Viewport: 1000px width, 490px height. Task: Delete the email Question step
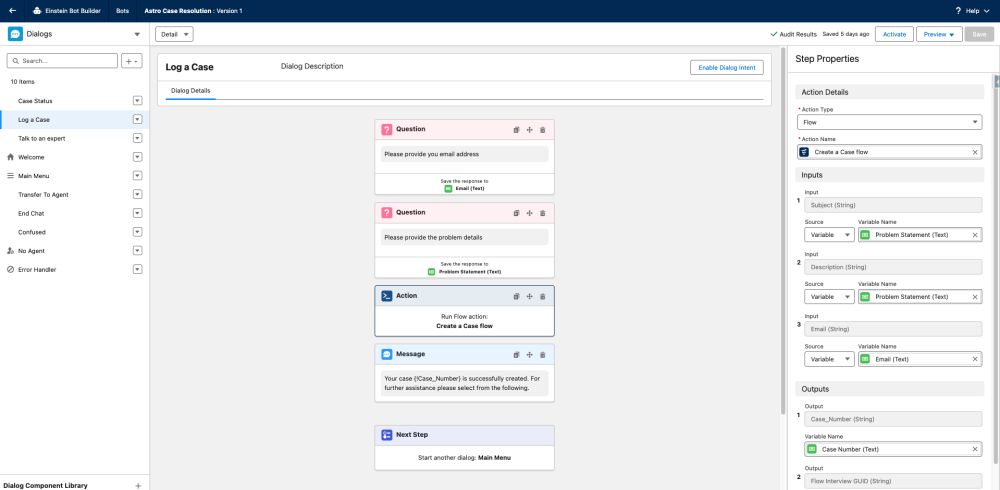pyautogui.click(x=543, y=129)
